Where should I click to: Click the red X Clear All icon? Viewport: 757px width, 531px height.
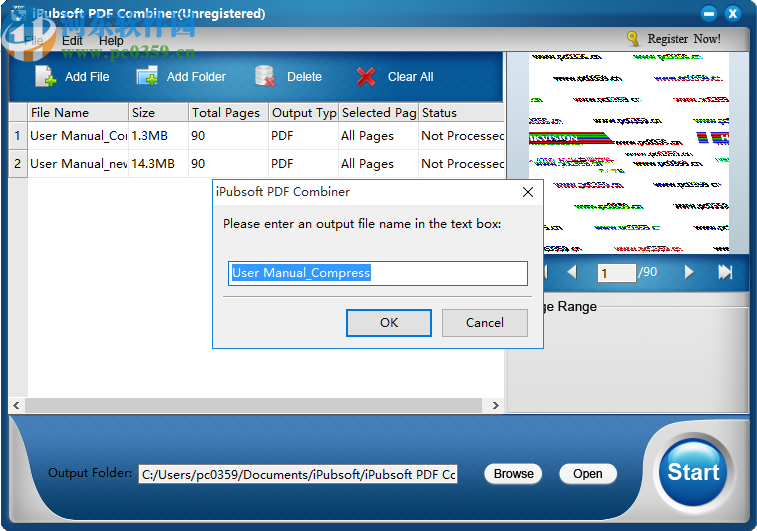[366, 77]
